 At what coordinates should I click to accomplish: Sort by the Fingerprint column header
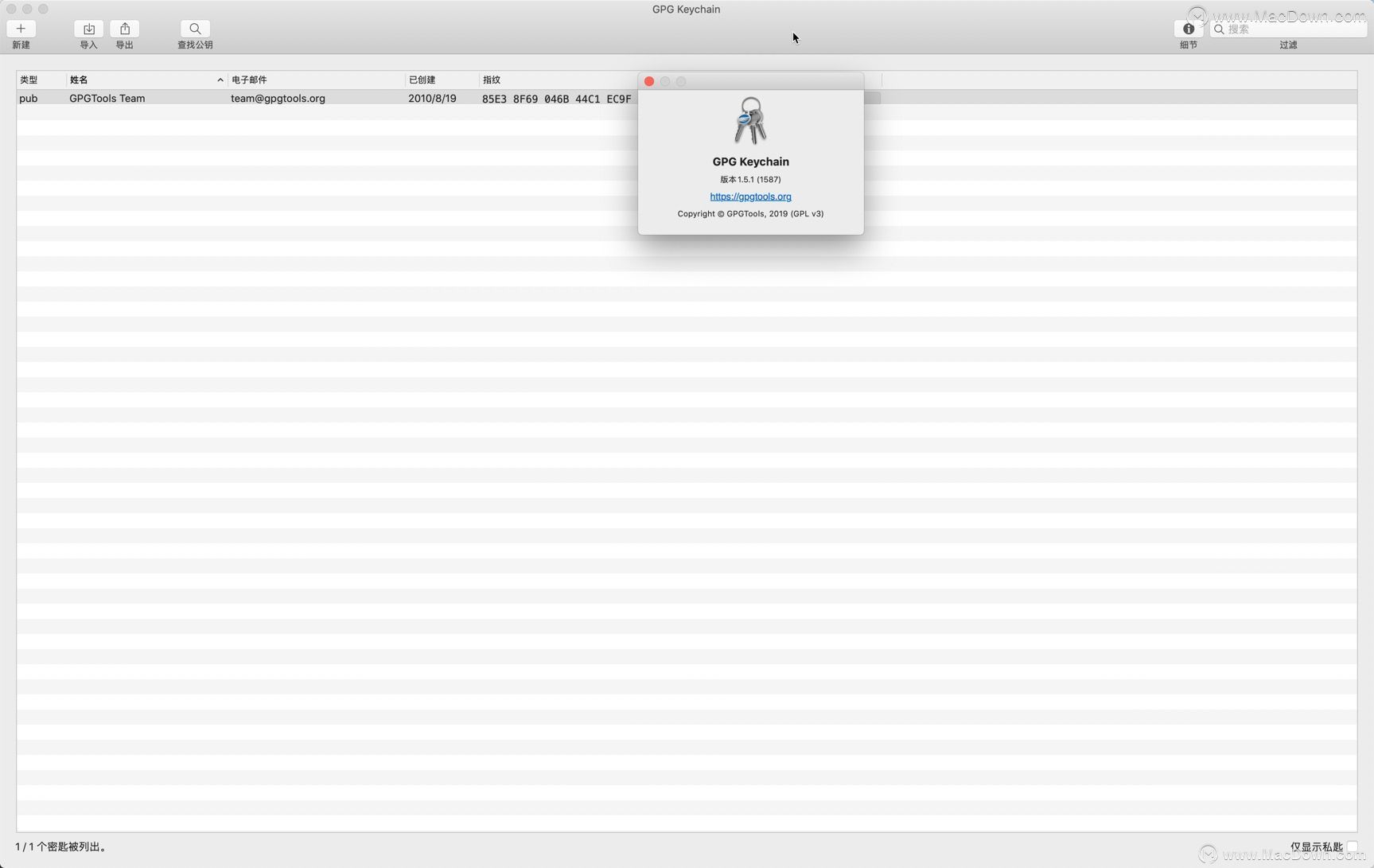pyautogui.click(x=559, y=80)
